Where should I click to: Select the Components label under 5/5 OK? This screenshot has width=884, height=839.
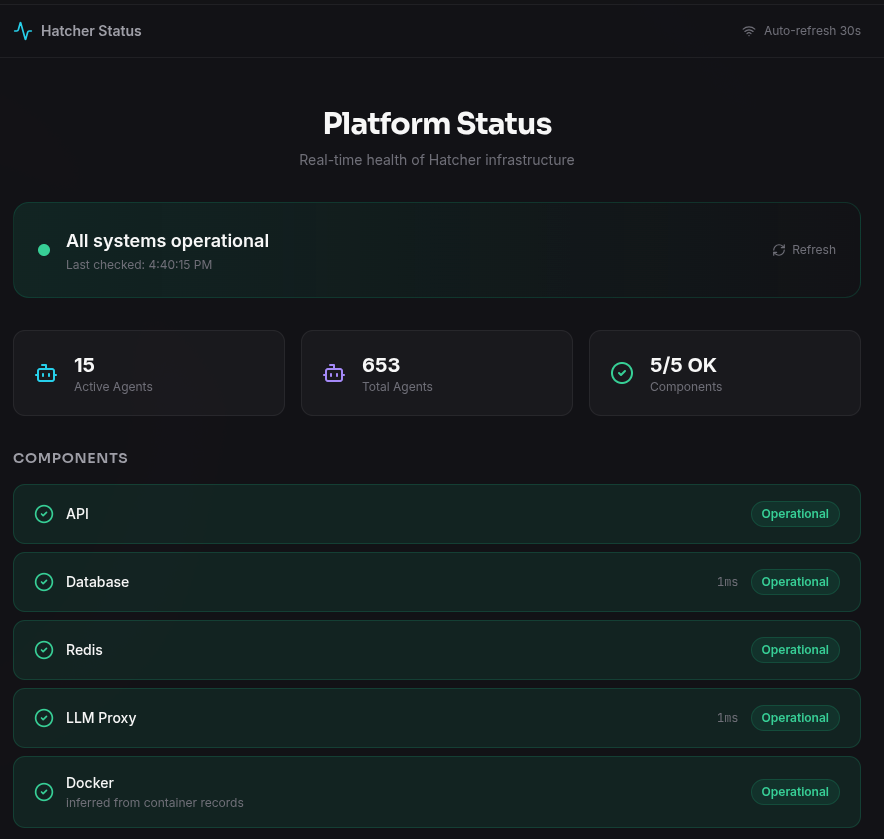[686, 387]
